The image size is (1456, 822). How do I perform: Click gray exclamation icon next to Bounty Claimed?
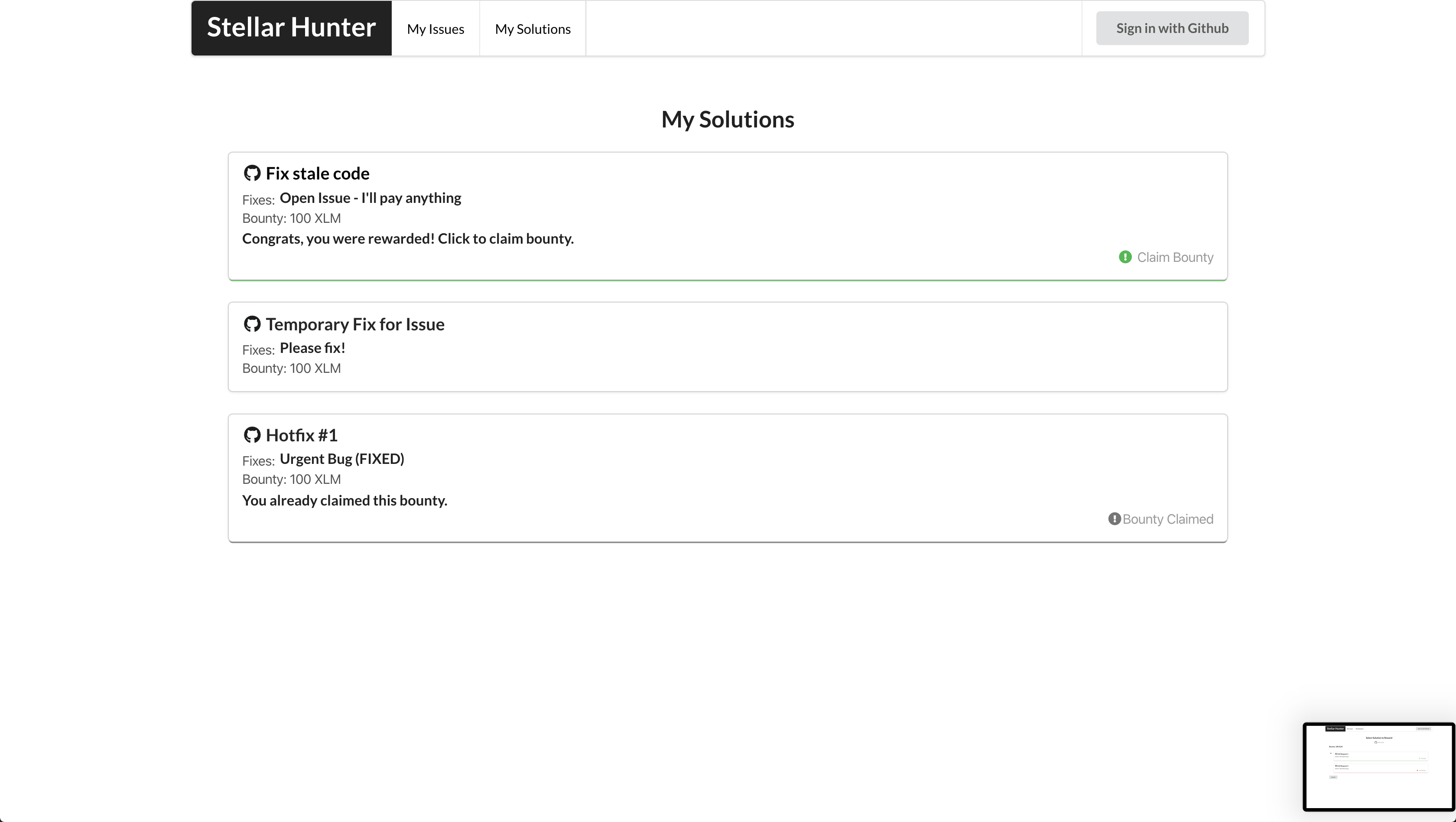coord(1114,519)
